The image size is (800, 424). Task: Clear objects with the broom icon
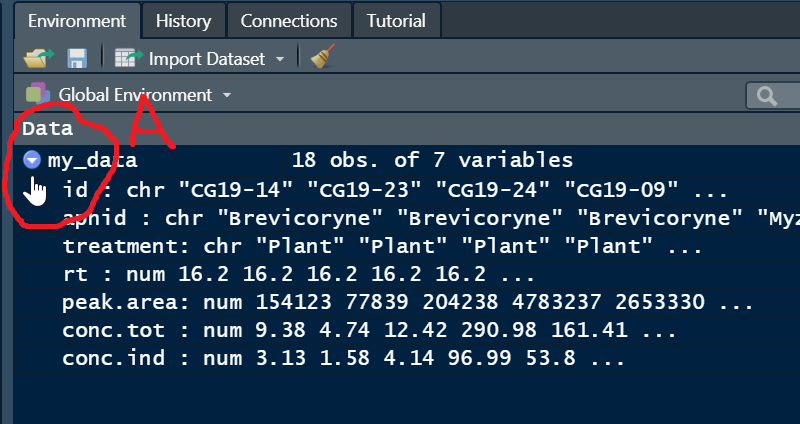[x=323, y=56]
